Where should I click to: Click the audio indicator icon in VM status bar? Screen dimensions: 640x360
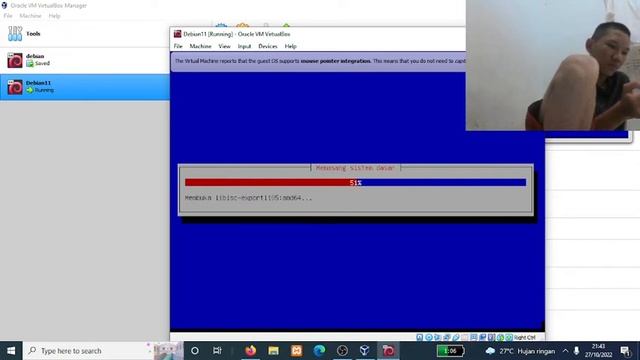(438, 337)
